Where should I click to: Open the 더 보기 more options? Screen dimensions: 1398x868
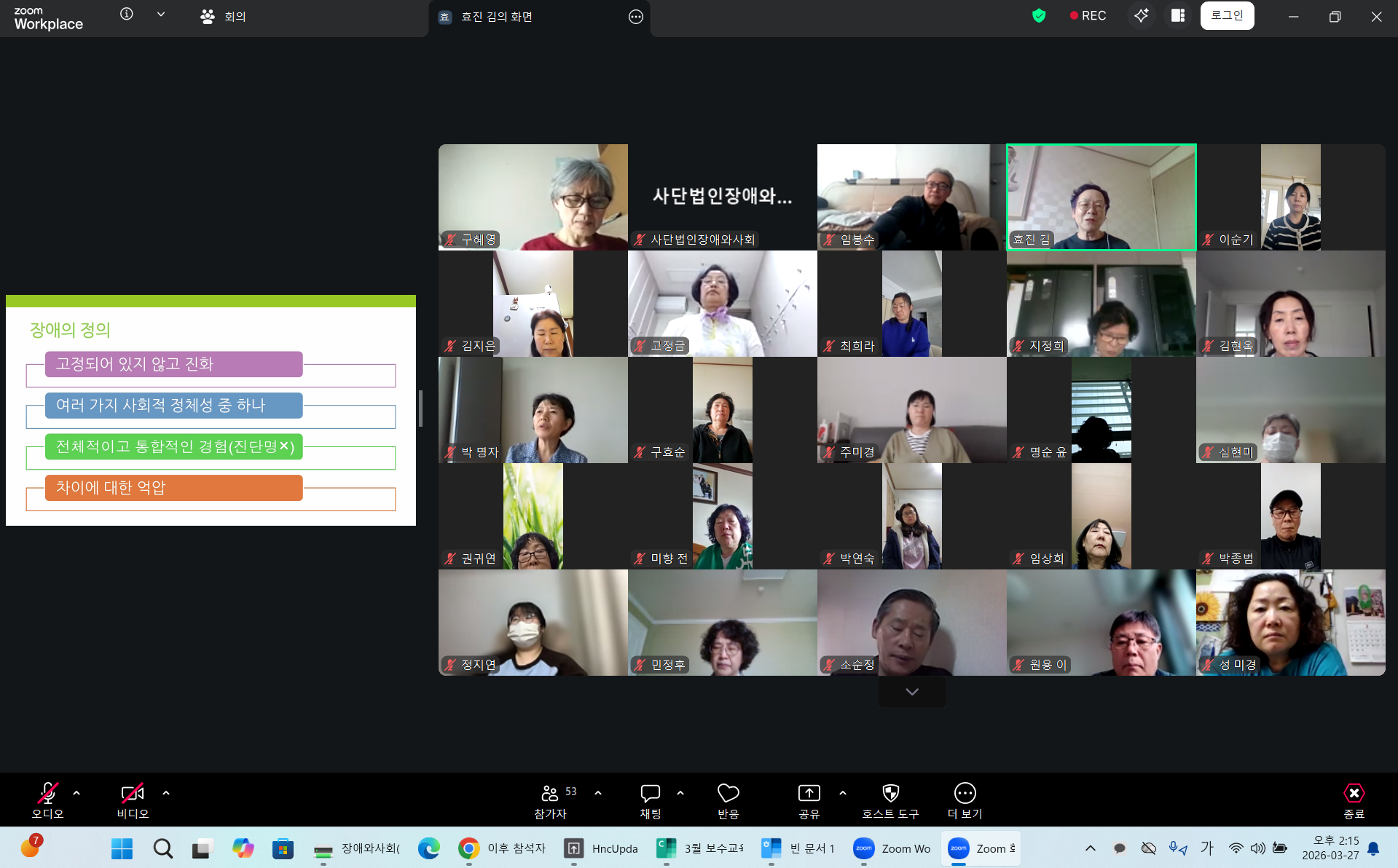coord(965,800)
